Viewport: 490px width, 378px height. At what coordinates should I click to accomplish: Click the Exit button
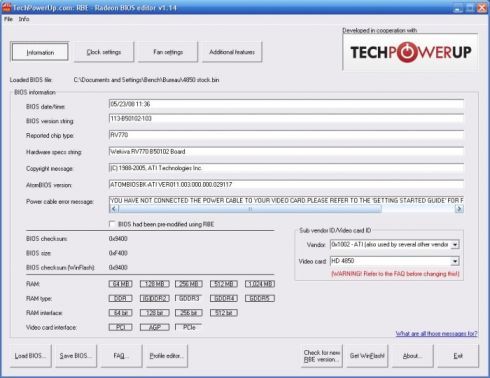tap(458, 356)
